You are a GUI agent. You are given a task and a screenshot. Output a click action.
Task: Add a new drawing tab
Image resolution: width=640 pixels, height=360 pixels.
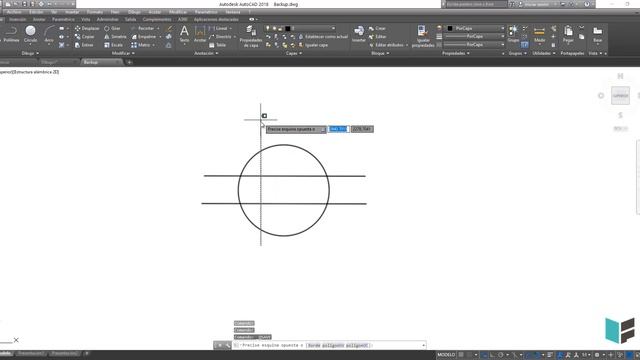129,62
